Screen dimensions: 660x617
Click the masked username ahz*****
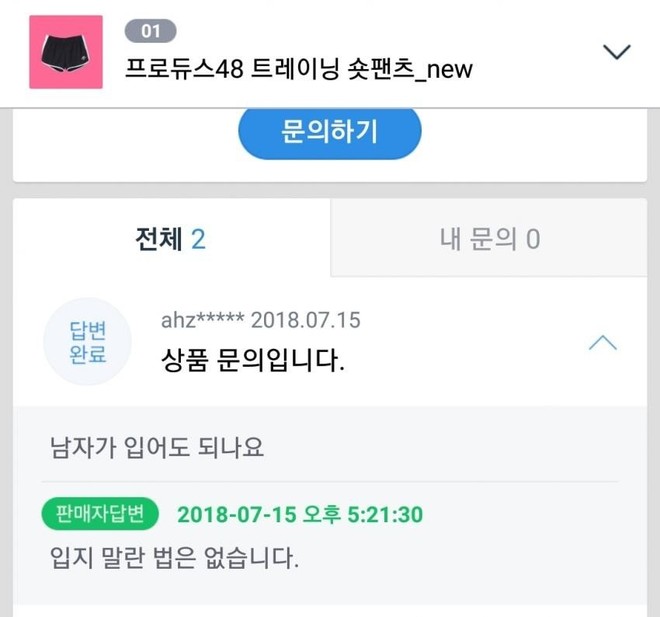(202, 320)
